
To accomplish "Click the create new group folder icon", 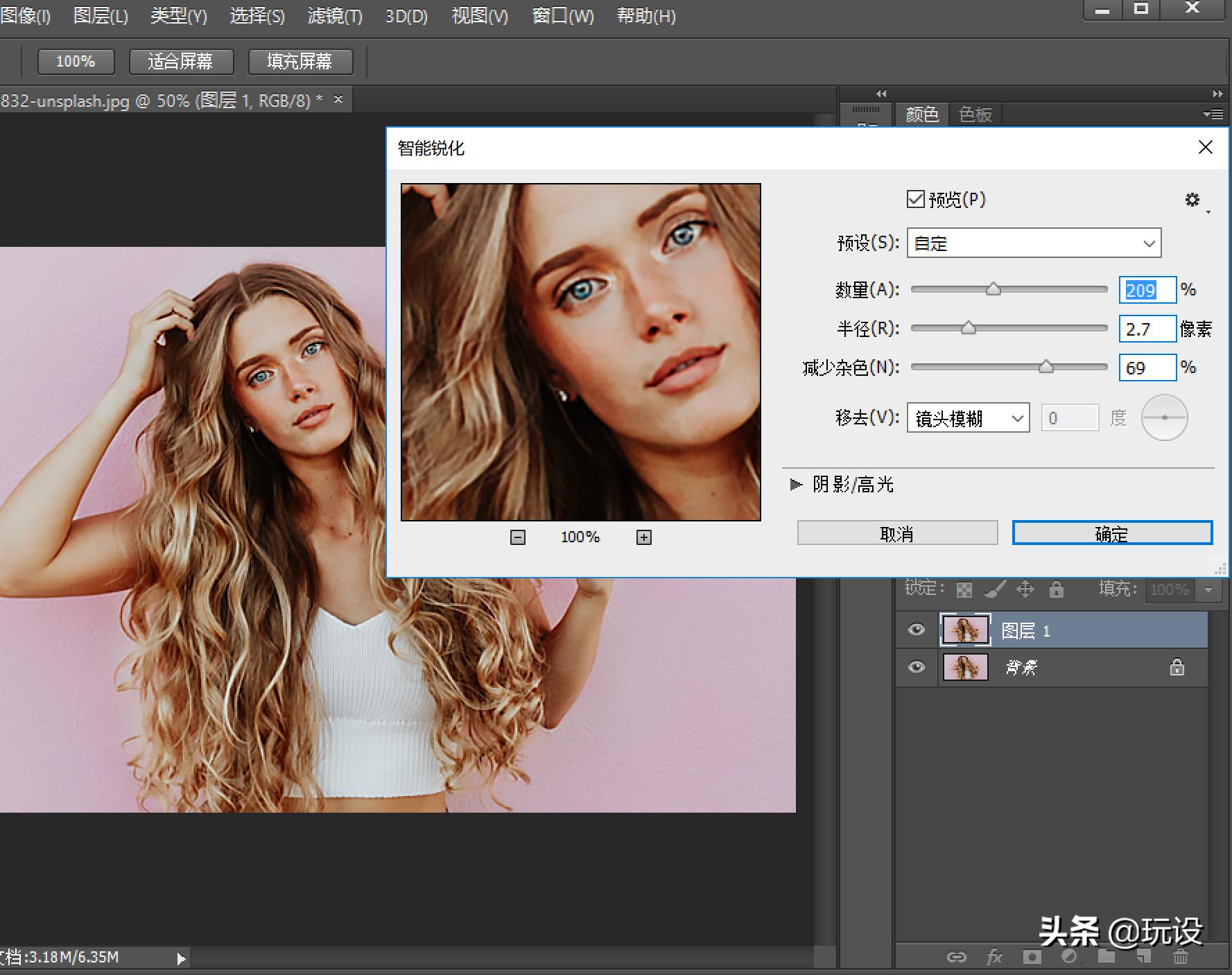I will [x=1107, y=958].
